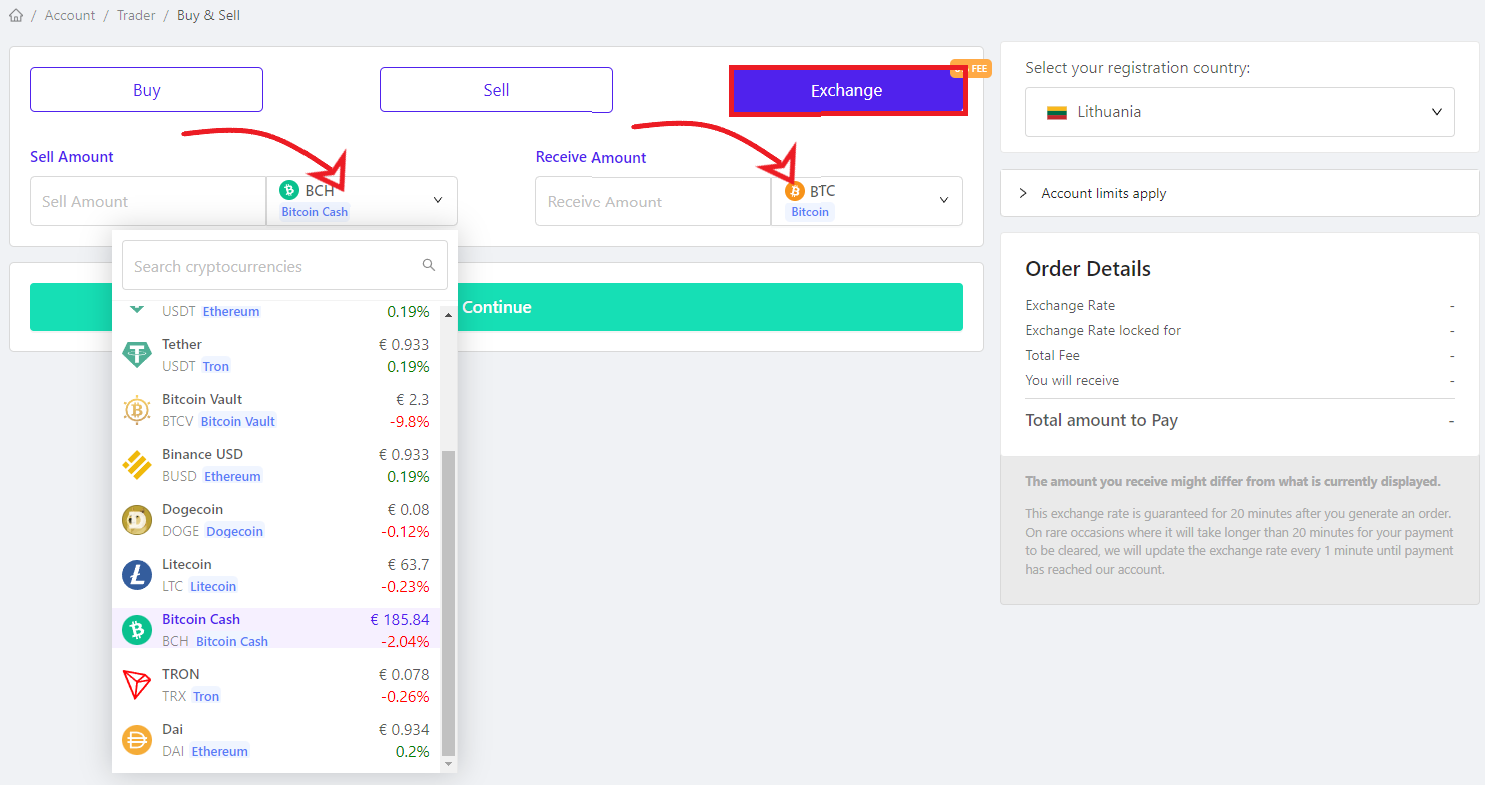
Task: Click the Order Details heading
Action: click(x=1088, y=268)
